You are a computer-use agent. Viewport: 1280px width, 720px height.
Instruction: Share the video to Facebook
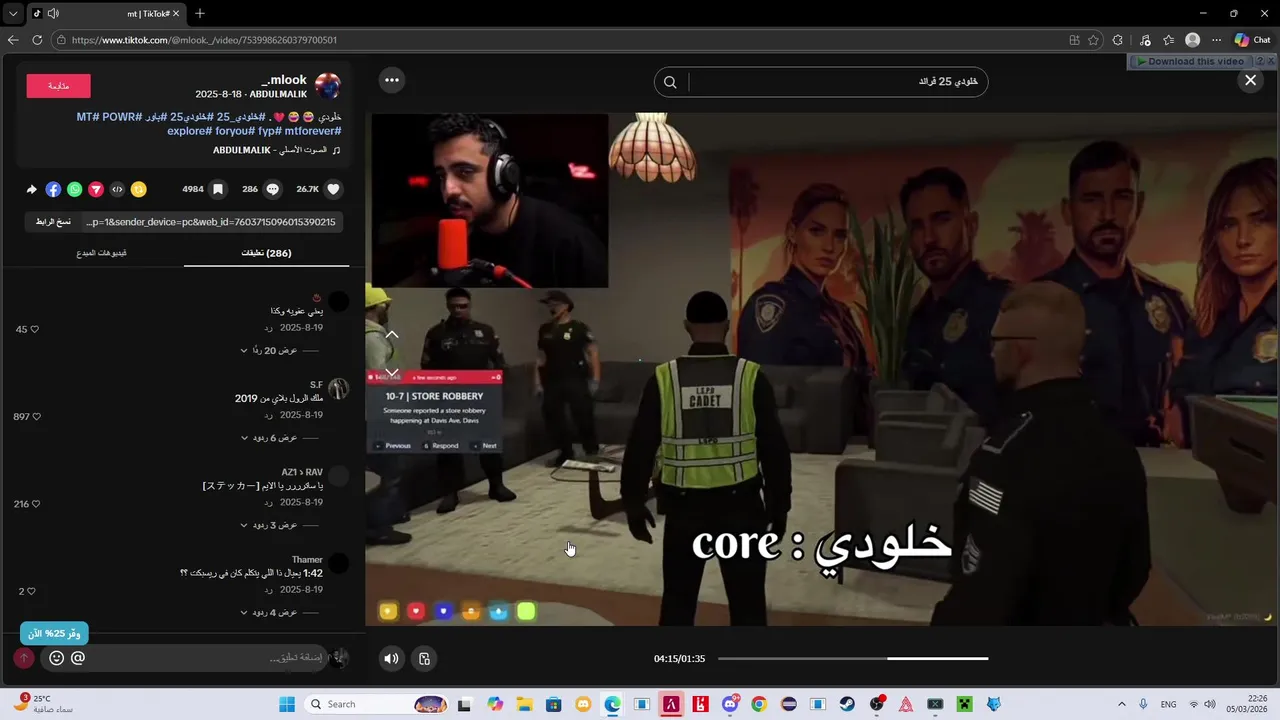[x=53, y=189]
